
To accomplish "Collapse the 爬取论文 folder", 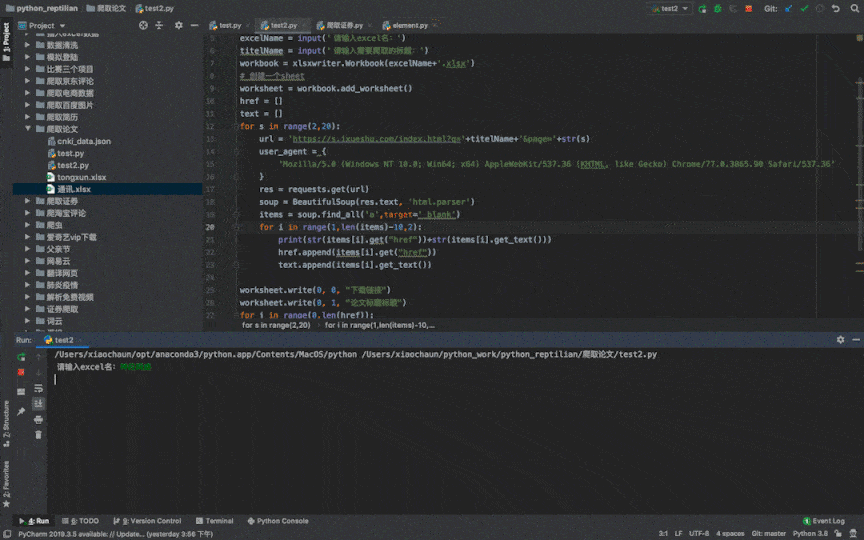I will click(x=26, y=129).
